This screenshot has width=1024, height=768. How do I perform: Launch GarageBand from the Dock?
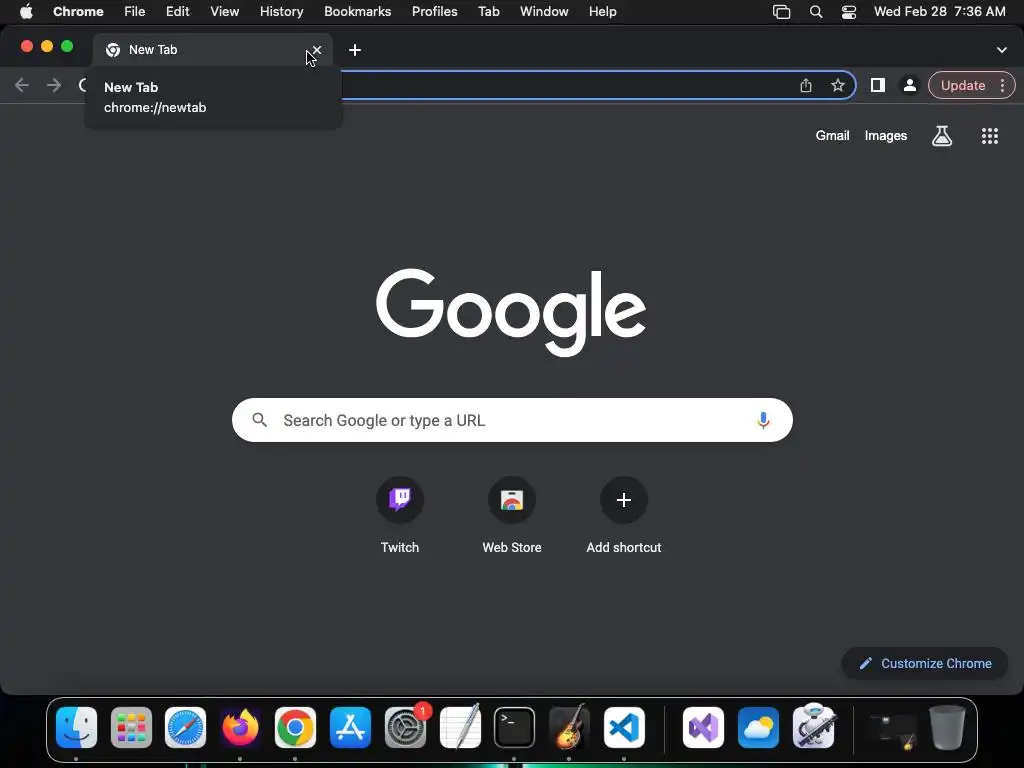(x=569, y=728)
